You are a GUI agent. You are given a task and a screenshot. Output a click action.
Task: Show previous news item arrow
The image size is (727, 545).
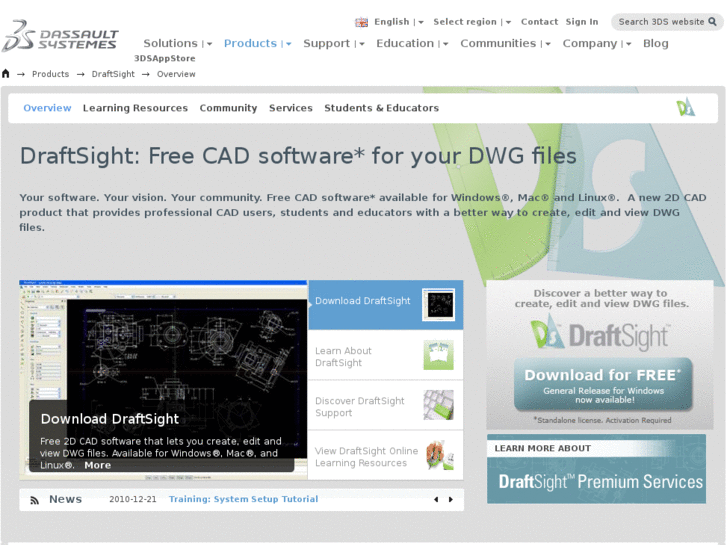pos(436,500)
